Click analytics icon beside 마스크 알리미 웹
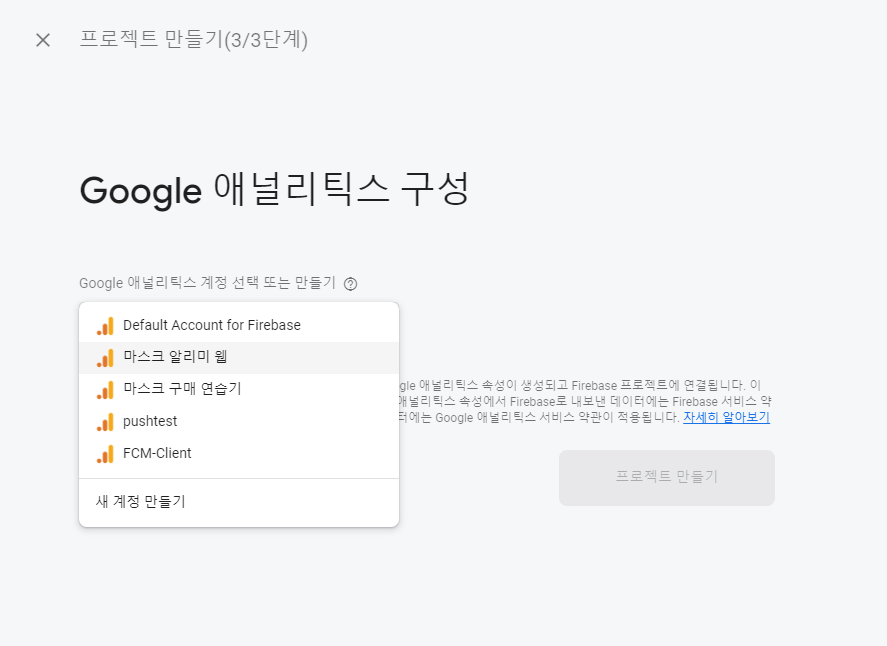887x646 pixels. pyautogui.click(x=105, y=358)
